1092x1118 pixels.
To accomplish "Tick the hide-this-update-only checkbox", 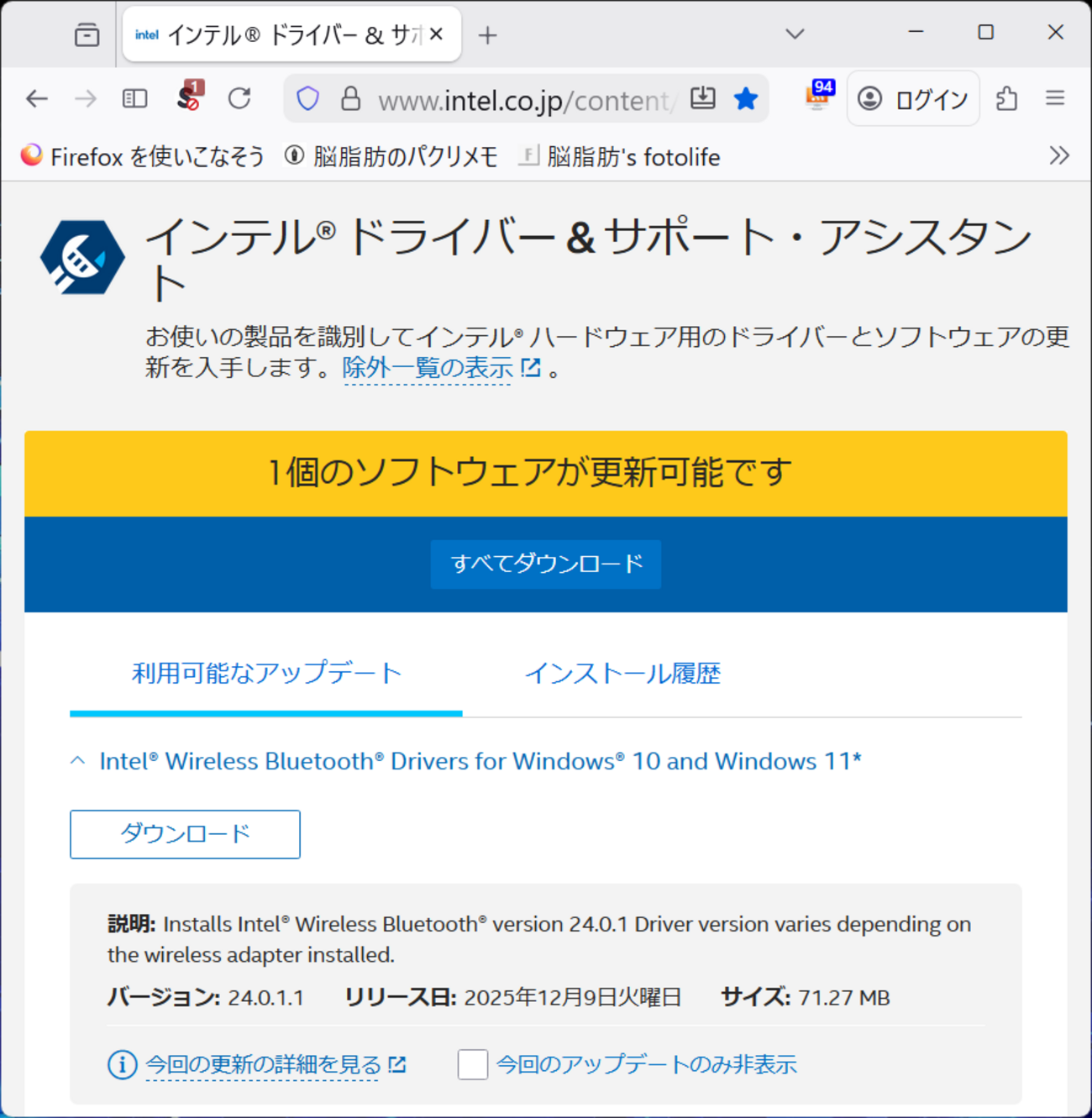I will click(473, 1064).
